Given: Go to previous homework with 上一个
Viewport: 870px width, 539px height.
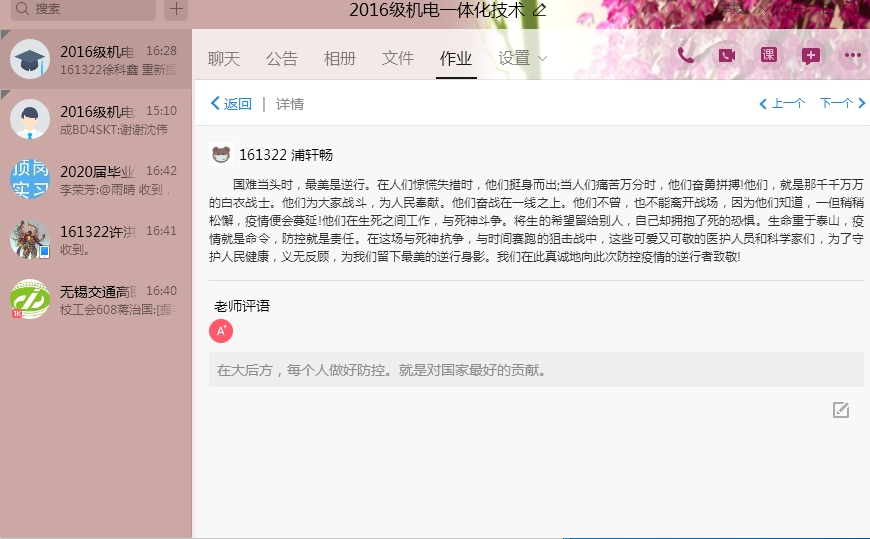Looking at the screenshot, I should point(782,103).
